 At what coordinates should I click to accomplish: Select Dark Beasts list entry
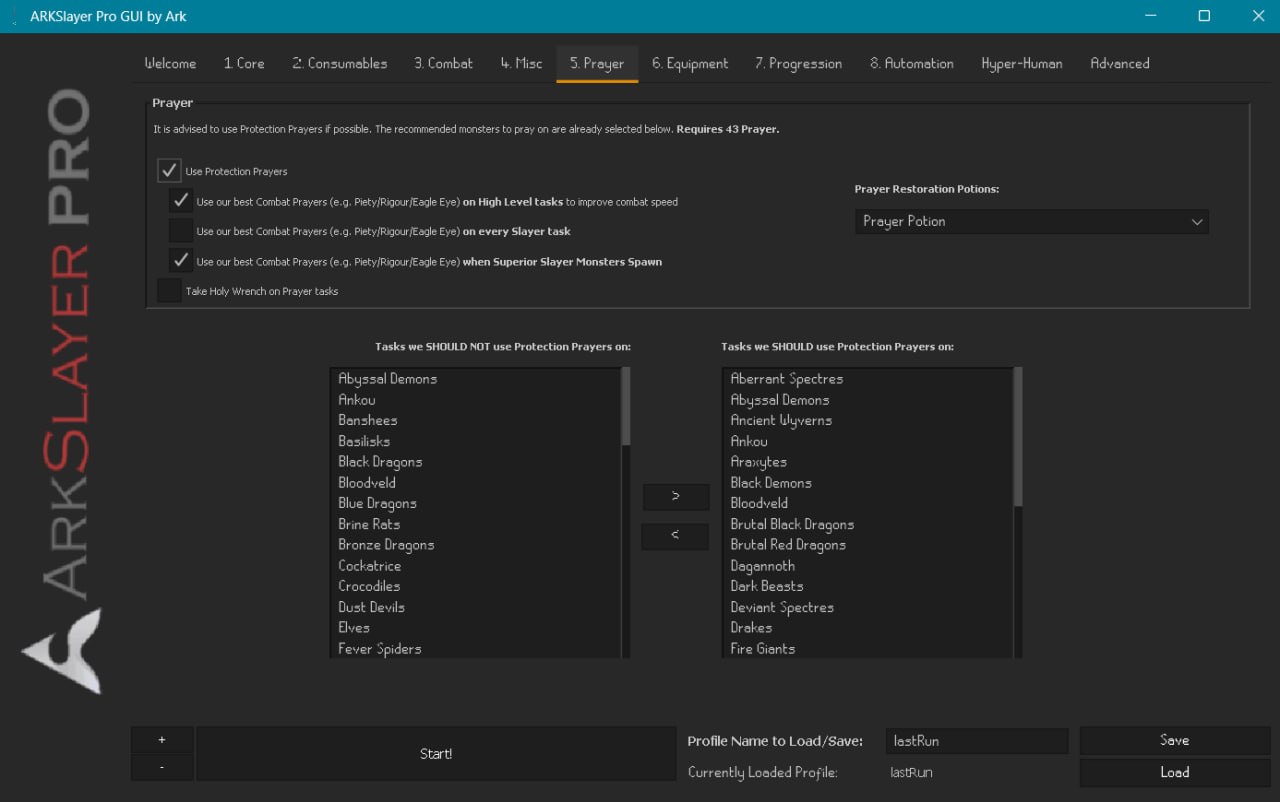(868, 586)
